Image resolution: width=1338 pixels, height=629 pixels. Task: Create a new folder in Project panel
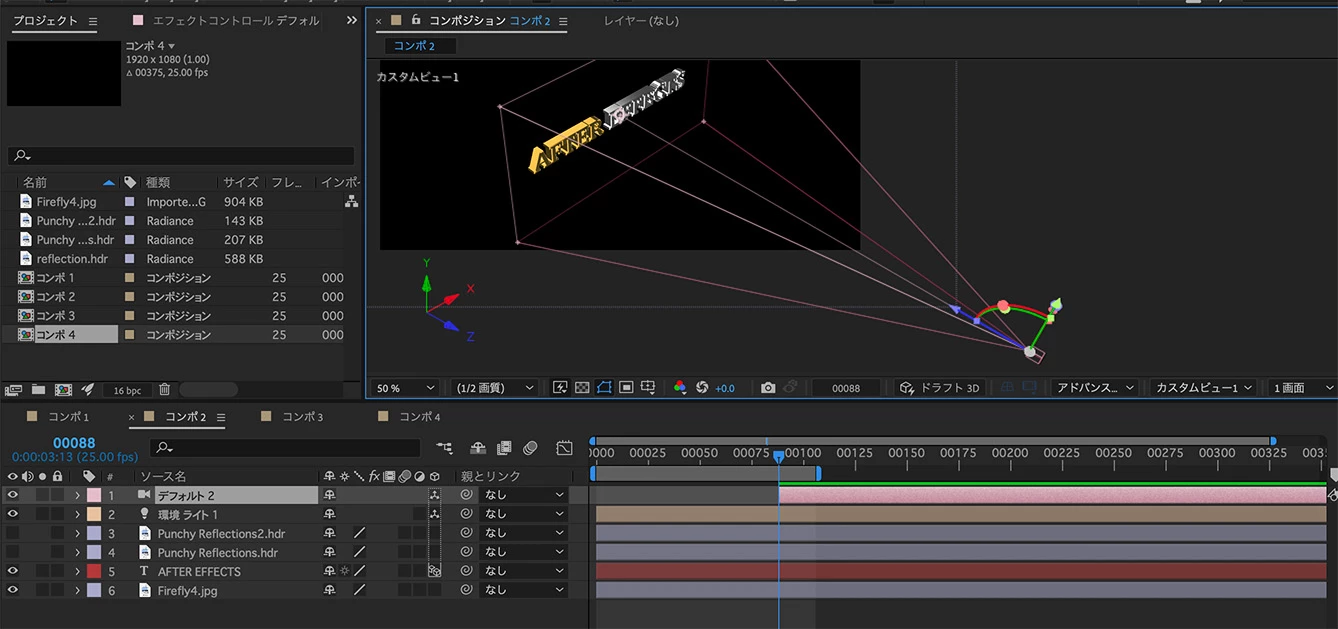point(38,390)
